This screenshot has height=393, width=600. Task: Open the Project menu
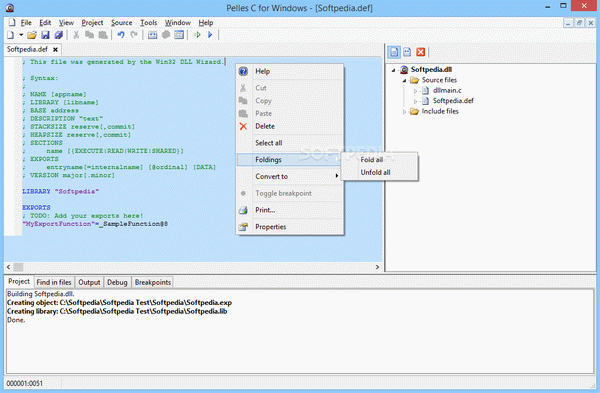[92, 23]
